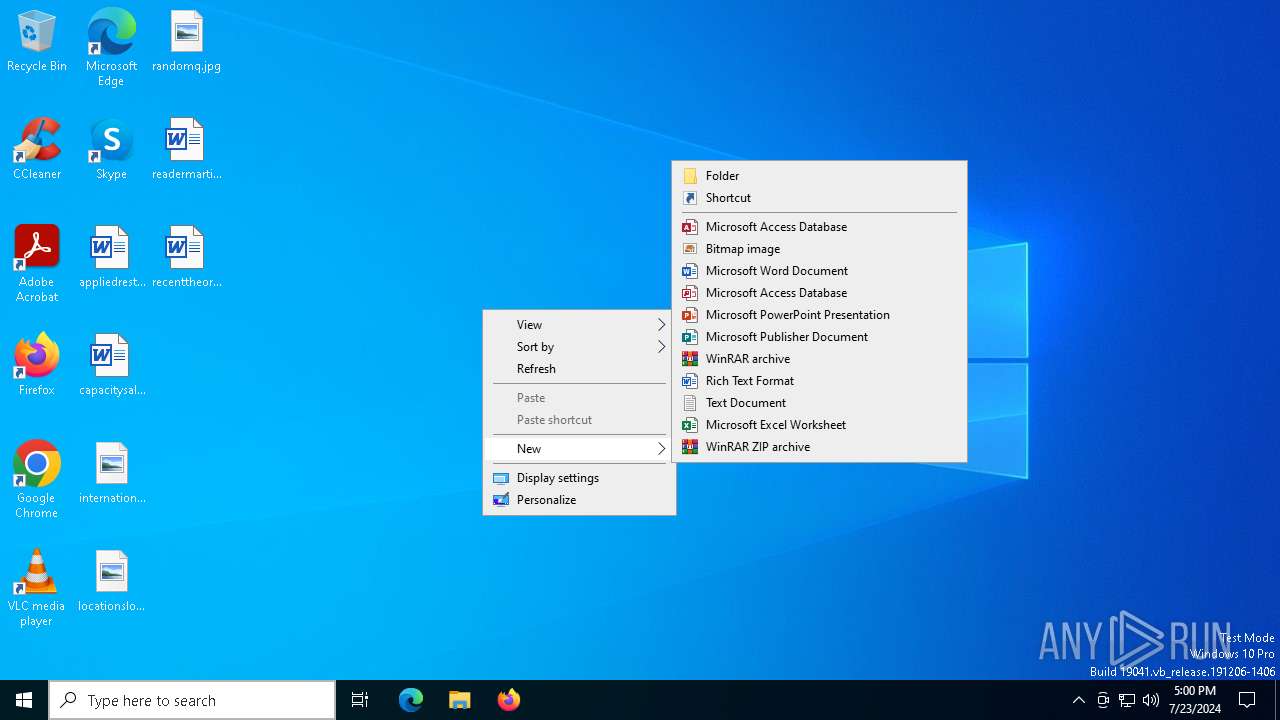Select the CCleaner desktop shortcut

[x=37, y=150]
